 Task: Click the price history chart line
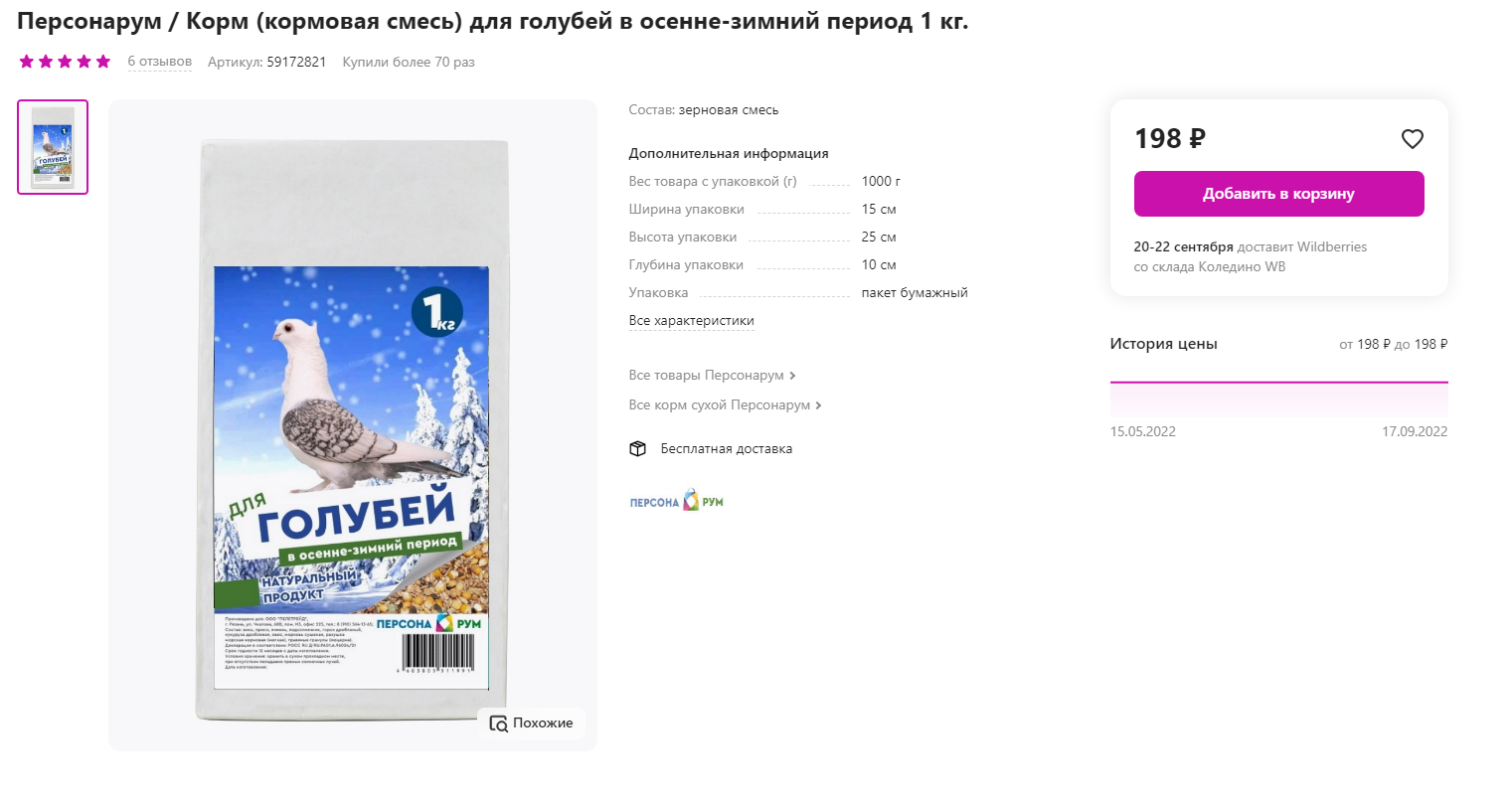(1278, 383)
